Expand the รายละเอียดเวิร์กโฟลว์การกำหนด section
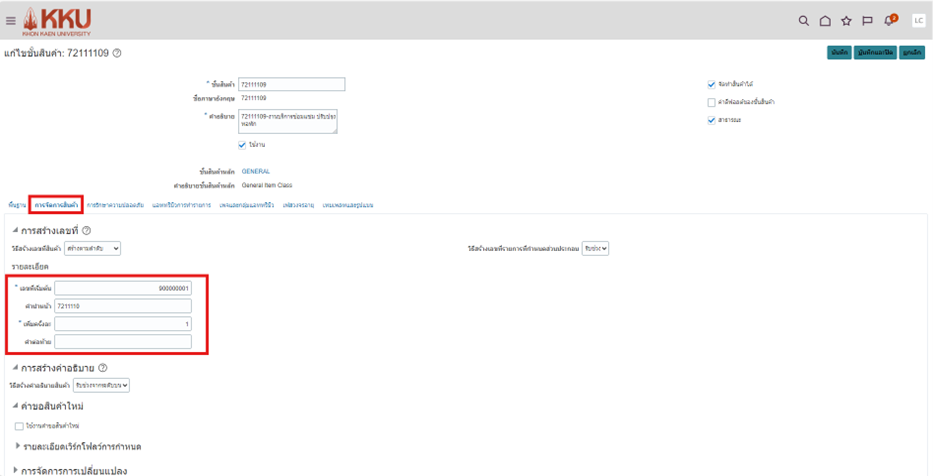The height and width of the screenshot is (476, 933). [x=17, y=446]
